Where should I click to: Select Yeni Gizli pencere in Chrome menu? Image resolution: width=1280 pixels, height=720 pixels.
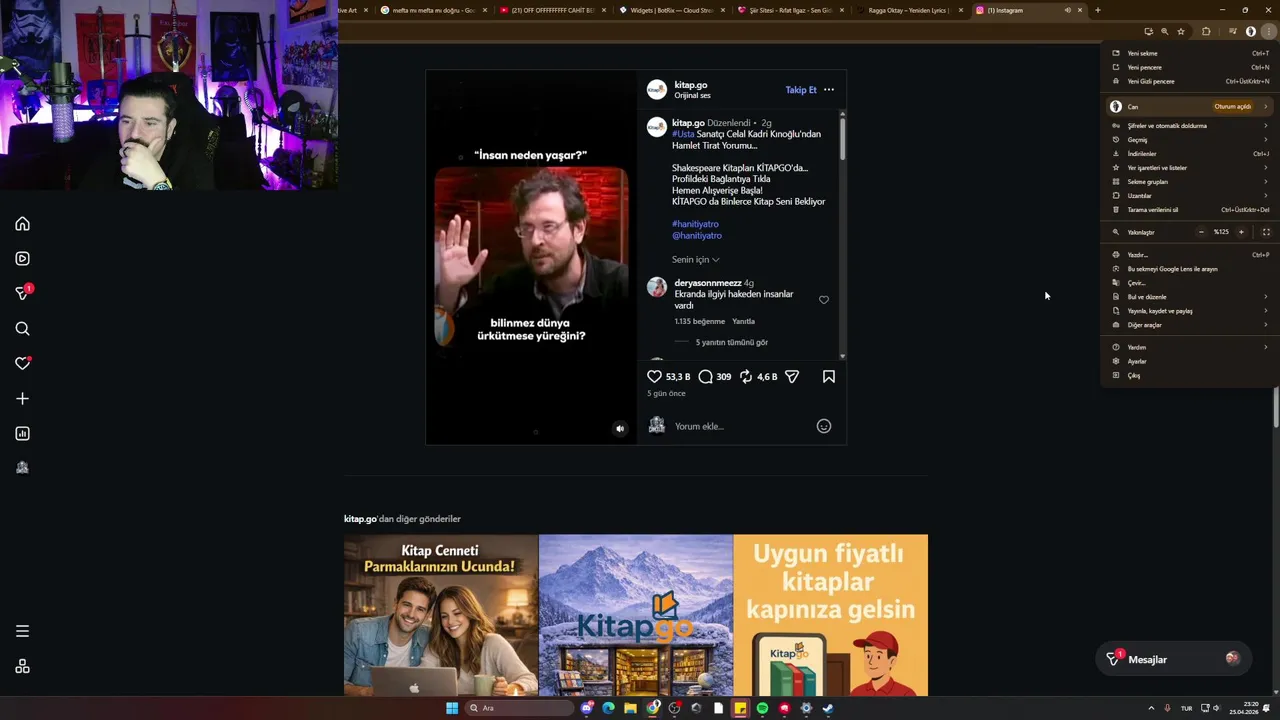[1190, 81]
